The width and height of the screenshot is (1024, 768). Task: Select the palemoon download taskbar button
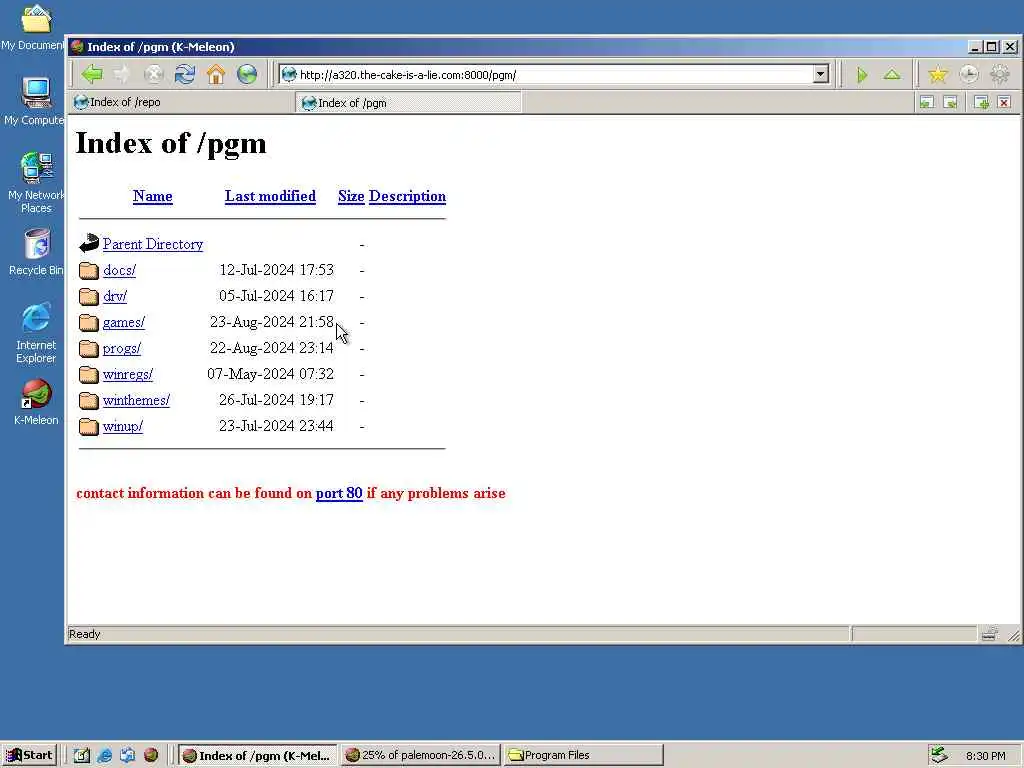coord(421,755)
